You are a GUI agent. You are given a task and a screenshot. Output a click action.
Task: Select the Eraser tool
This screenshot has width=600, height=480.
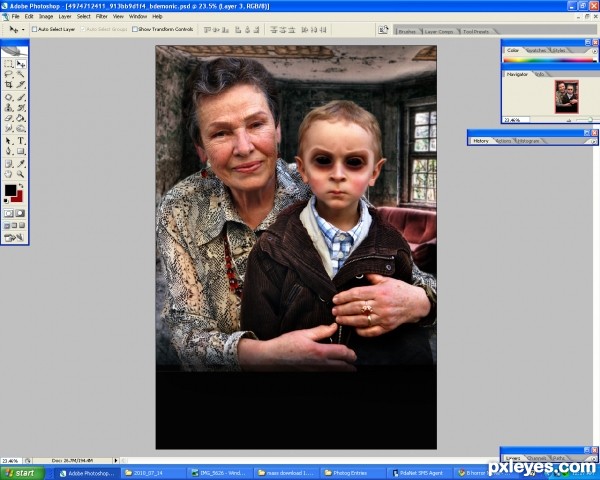9,118
